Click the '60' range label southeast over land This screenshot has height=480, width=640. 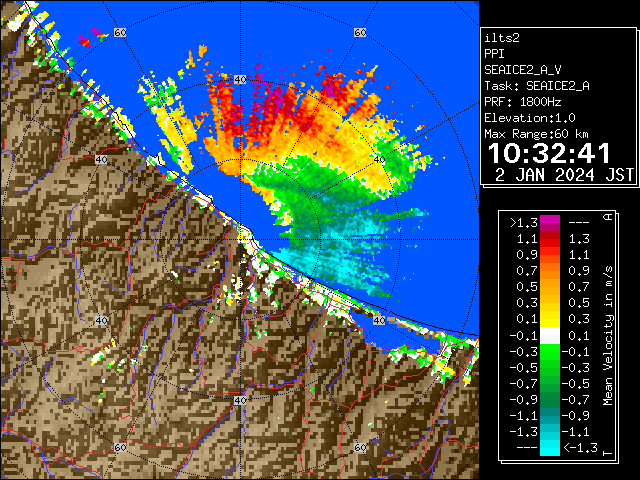click(x=360, y=447)
